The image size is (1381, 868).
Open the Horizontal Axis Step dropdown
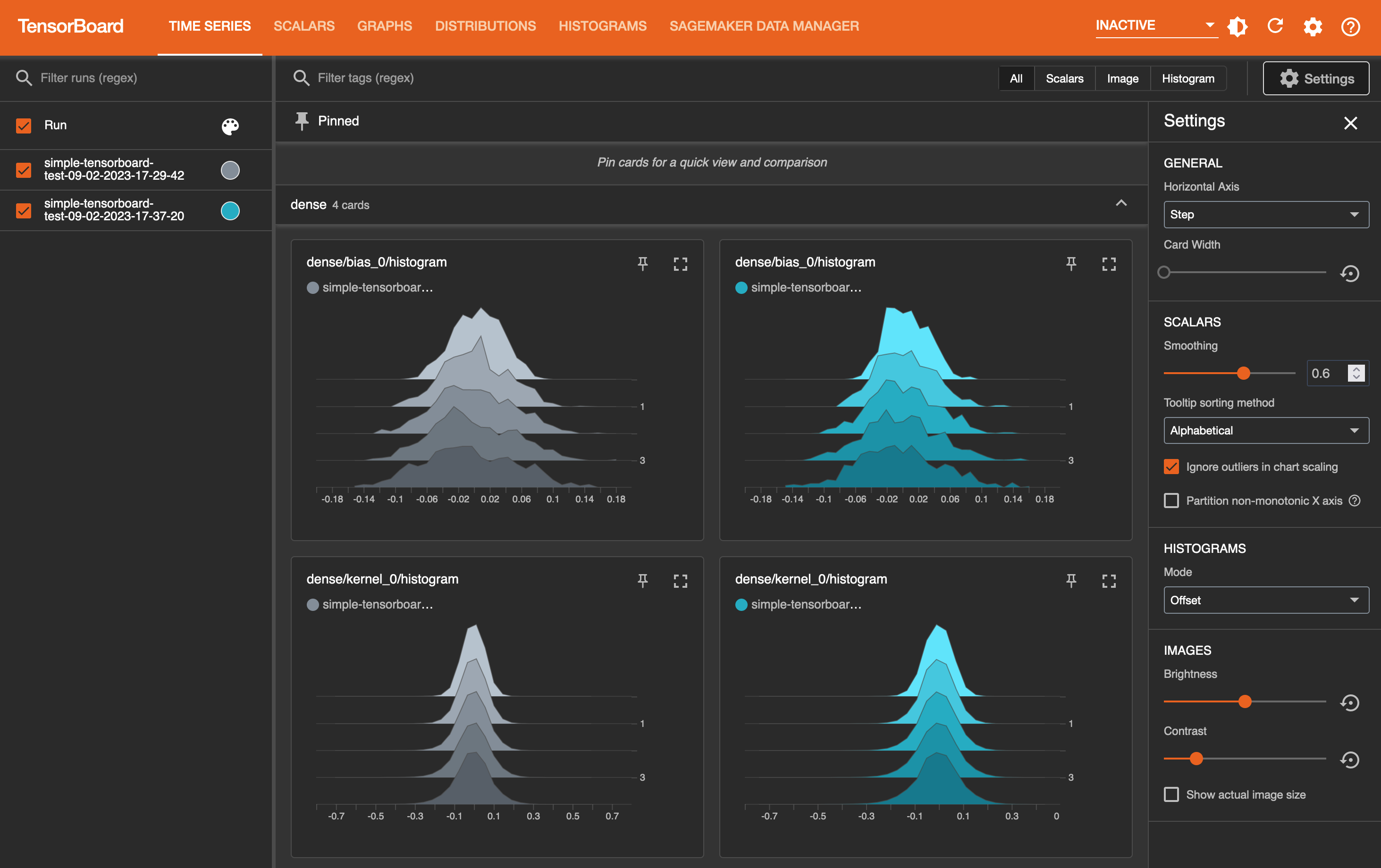(x=1264, y=214)
